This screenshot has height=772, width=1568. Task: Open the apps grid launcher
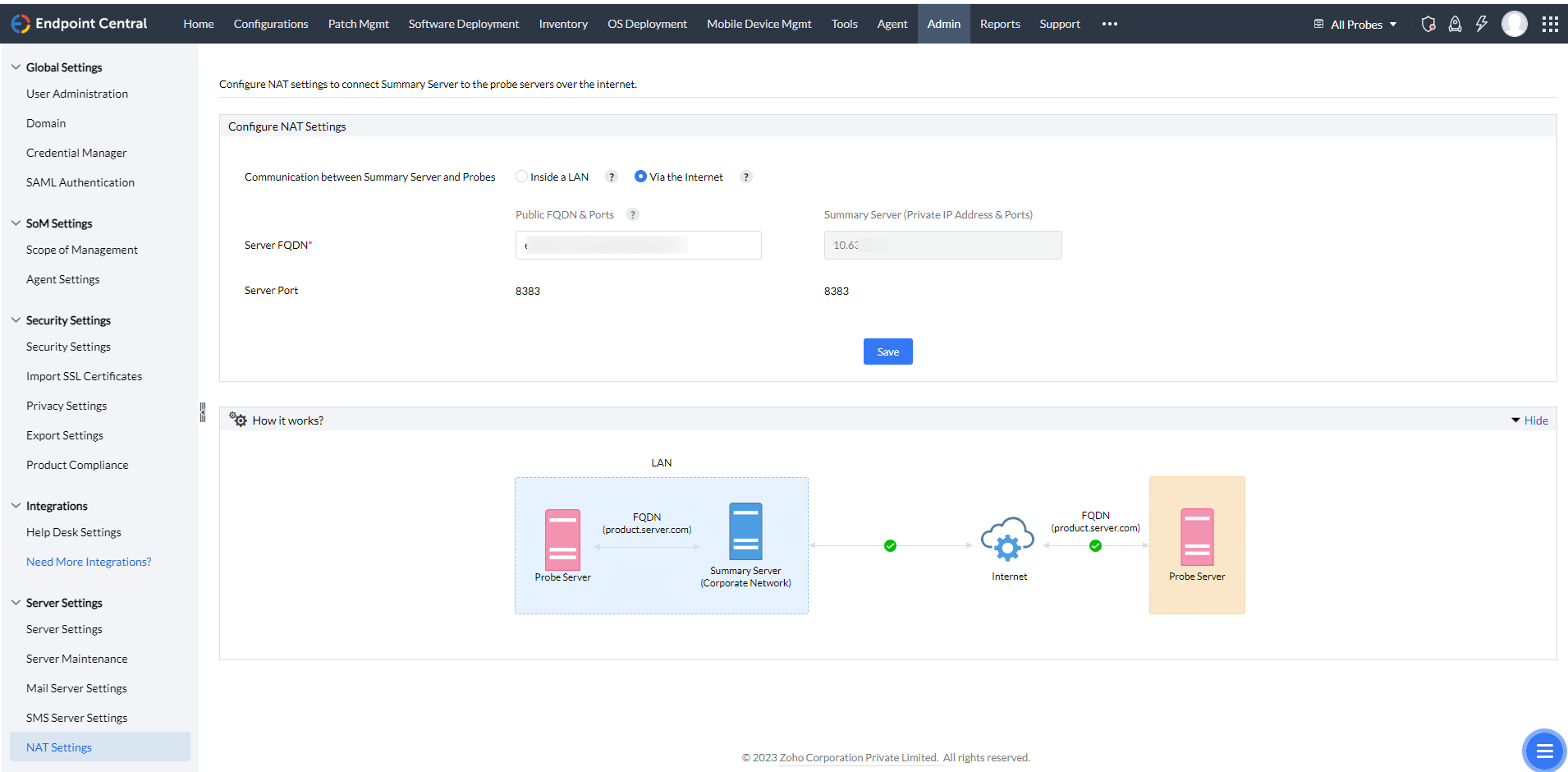[x=1550, y=24]
